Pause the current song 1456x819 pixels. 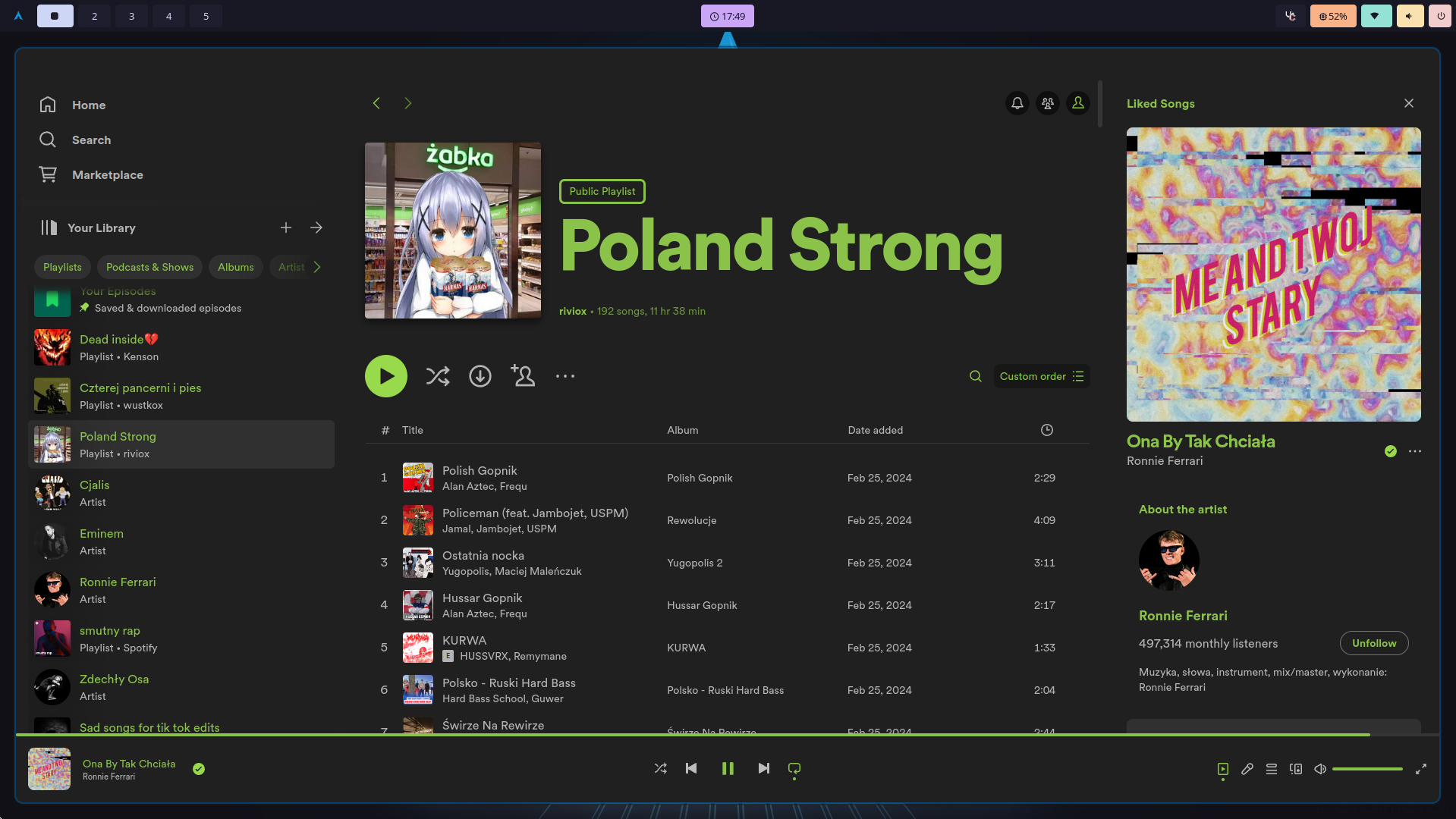point(728,768)
